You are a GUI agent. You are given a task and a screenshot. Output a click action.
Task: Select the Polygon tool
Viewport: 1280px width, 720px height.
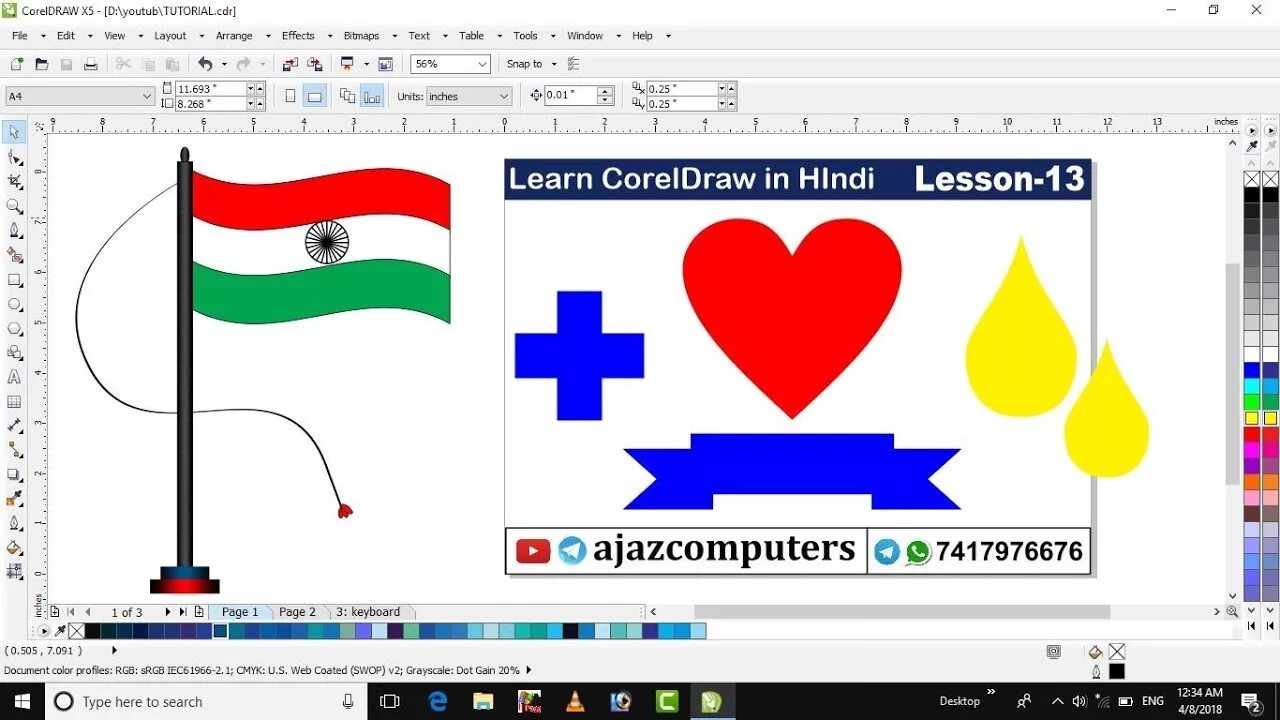[15, 328]
